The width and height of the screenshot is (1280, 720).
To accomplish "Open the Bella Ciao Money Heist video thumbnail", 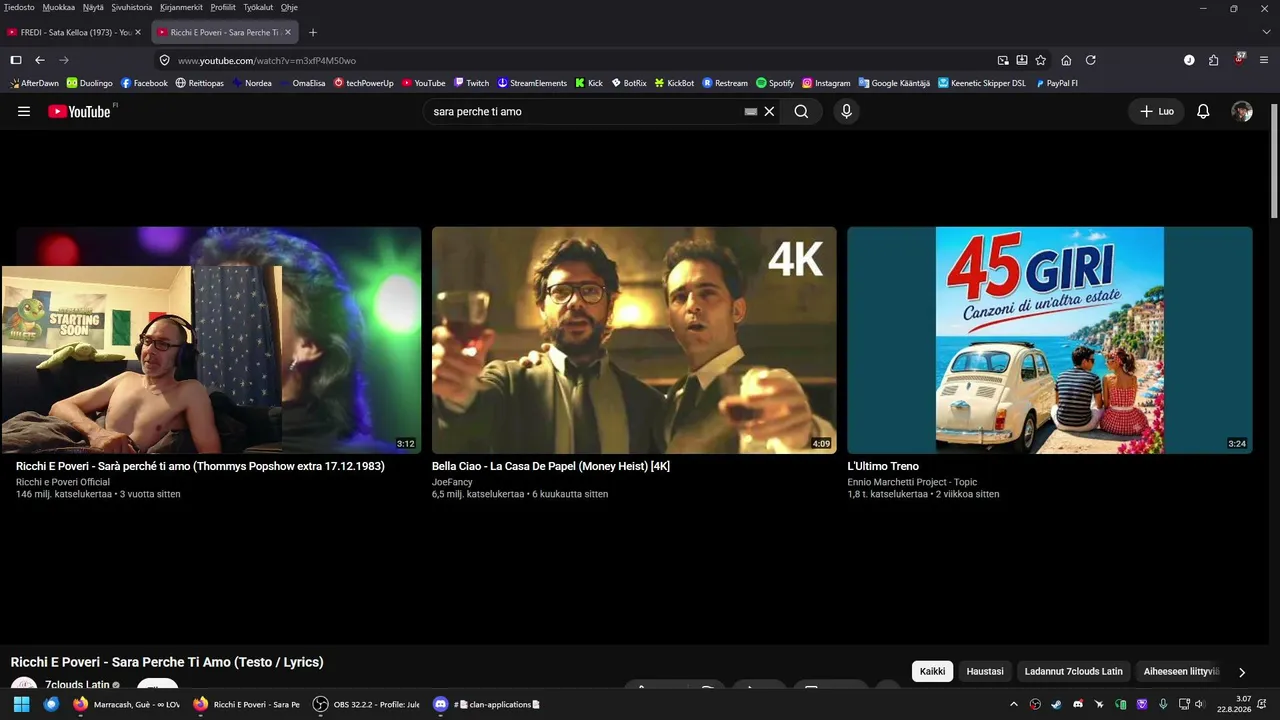I will point(634,340).
